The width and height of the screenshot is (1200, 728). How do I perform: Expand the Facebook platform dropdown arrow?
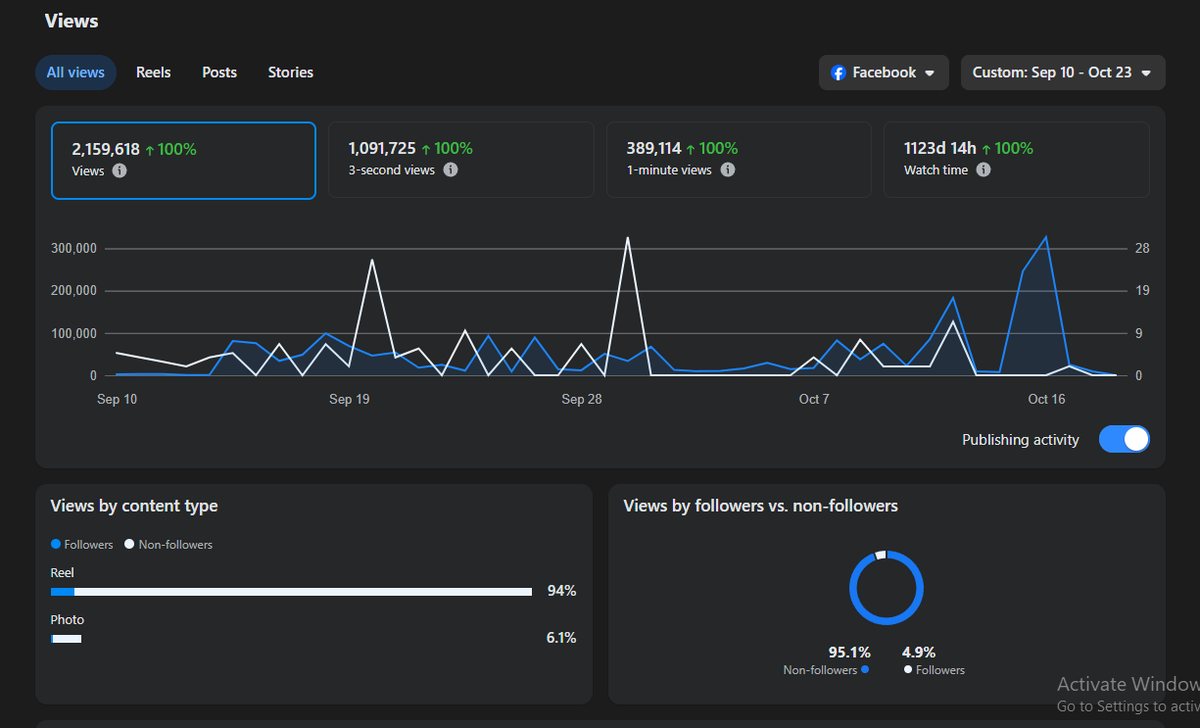(x=930, y=73)
